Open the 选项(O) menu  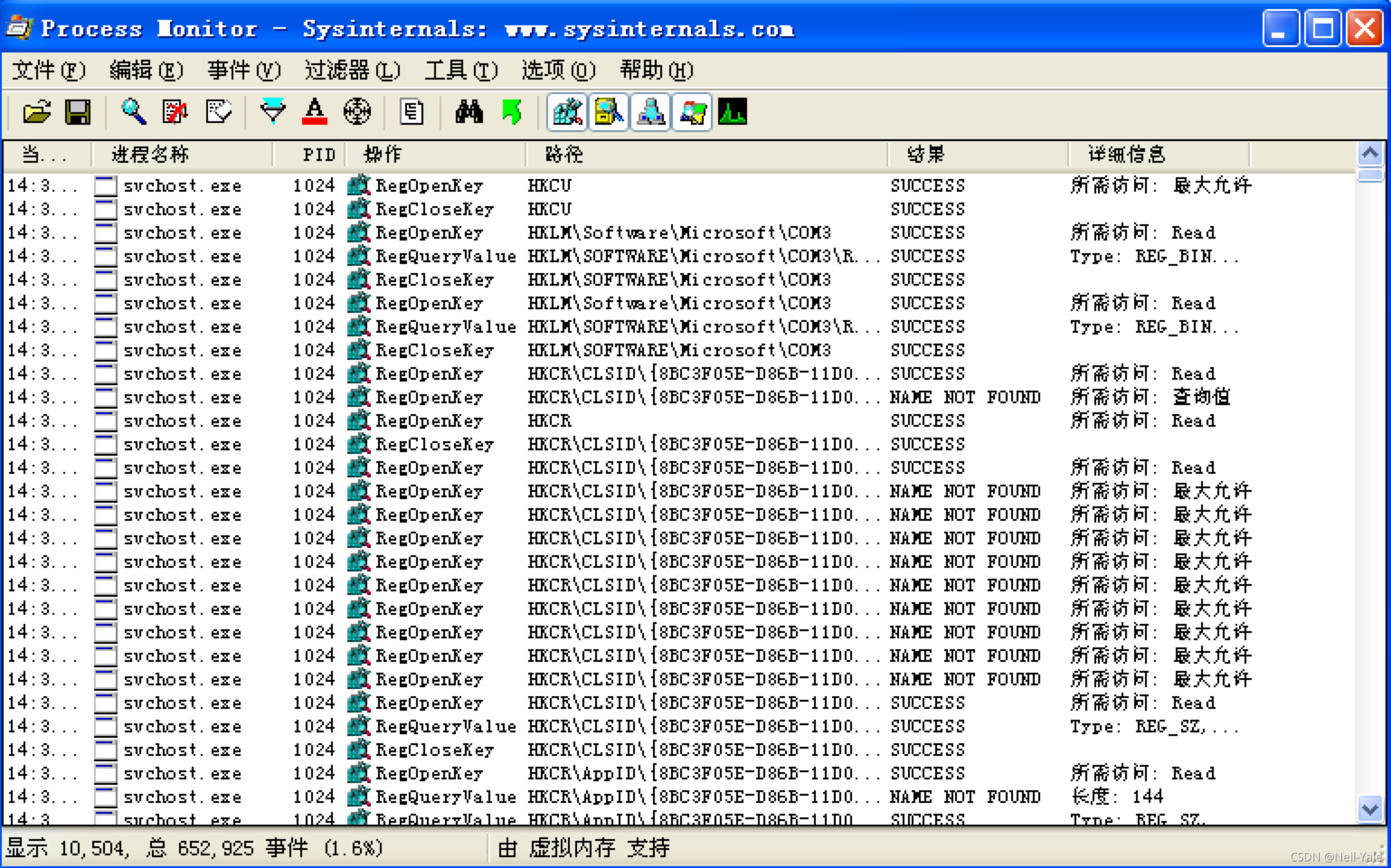[559, 71]
